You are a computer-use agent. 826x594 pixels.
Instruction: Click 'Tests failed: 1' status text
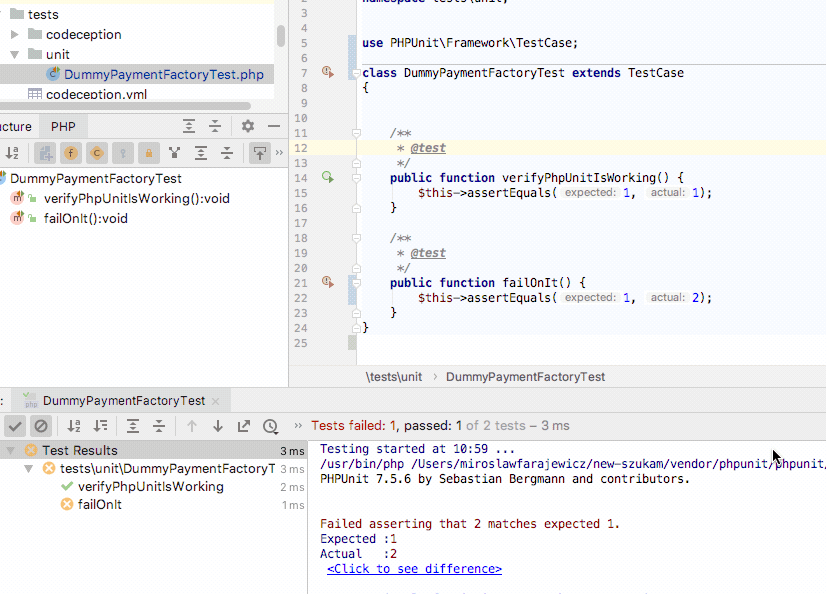[x=354, y=425]
